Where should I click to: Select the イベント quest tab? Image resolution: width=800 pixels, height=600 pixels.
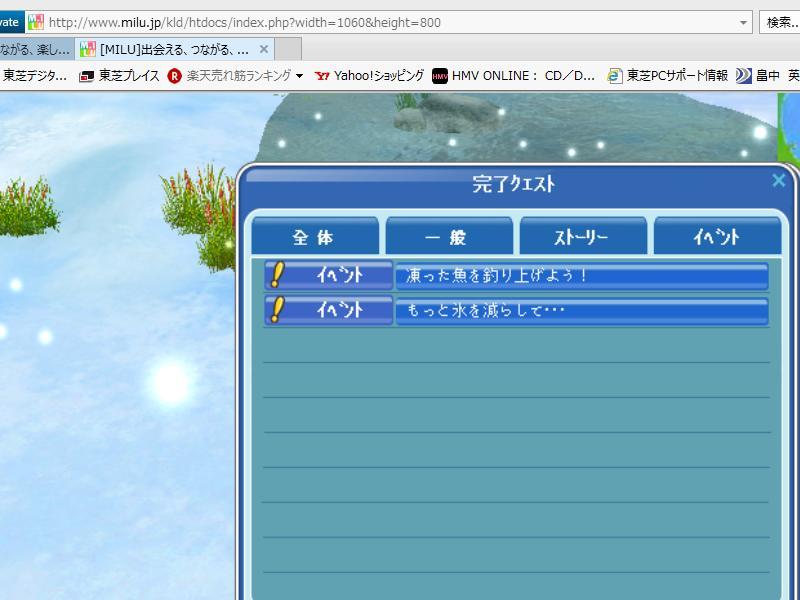717,236
